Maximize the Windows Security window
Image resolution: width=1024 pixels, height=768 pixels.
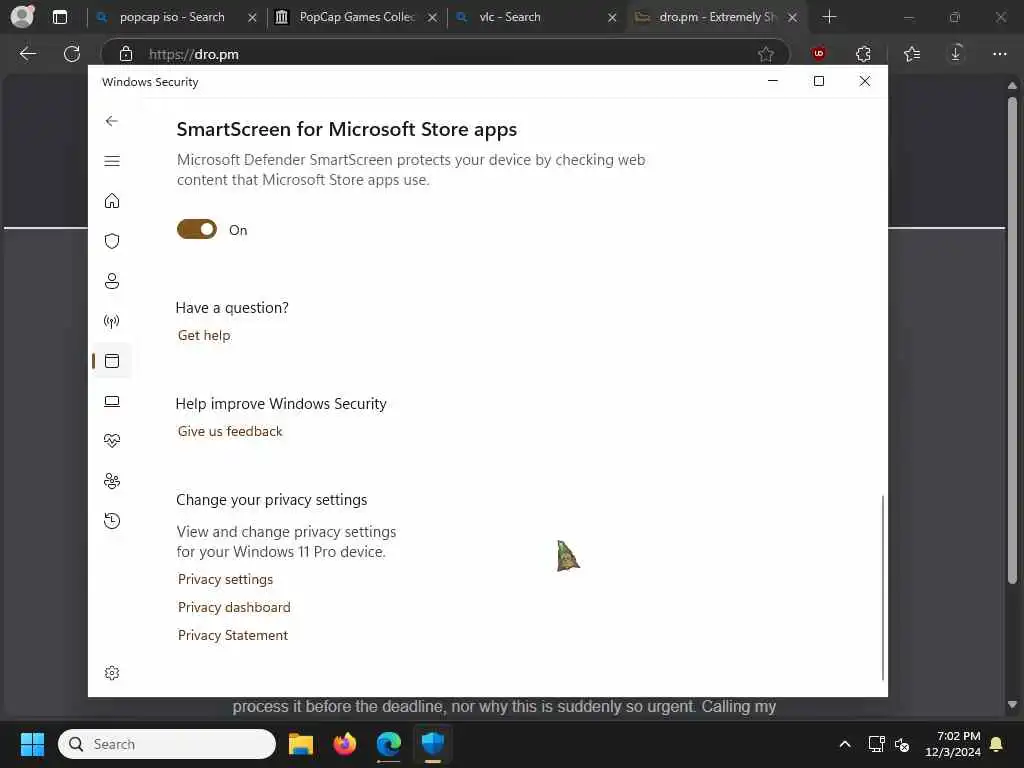click(818, 81)
